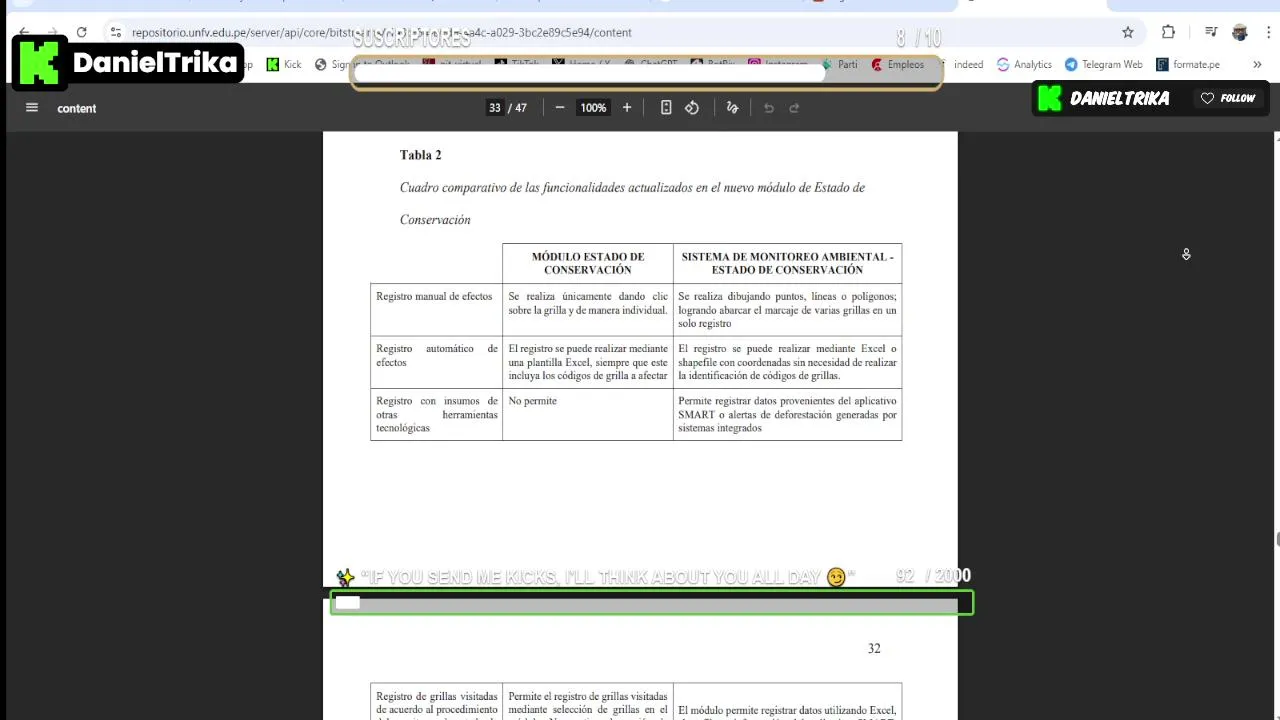Click the vertical scrollbar thumb
1280x720 pixels.
[x=1276, y=540]
